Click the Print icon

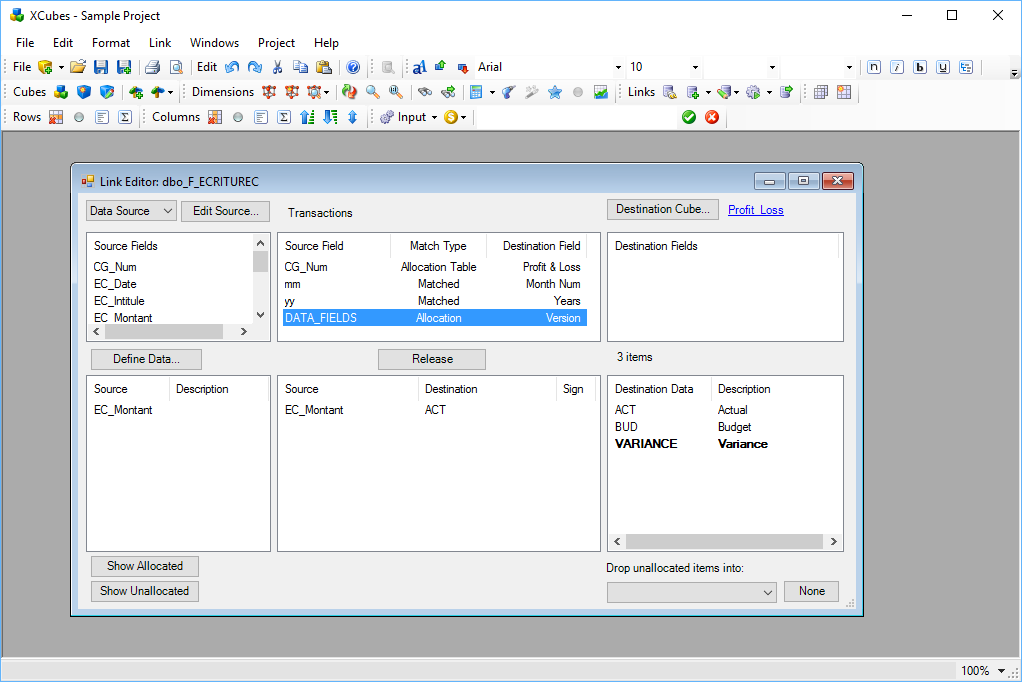(152, 67)
